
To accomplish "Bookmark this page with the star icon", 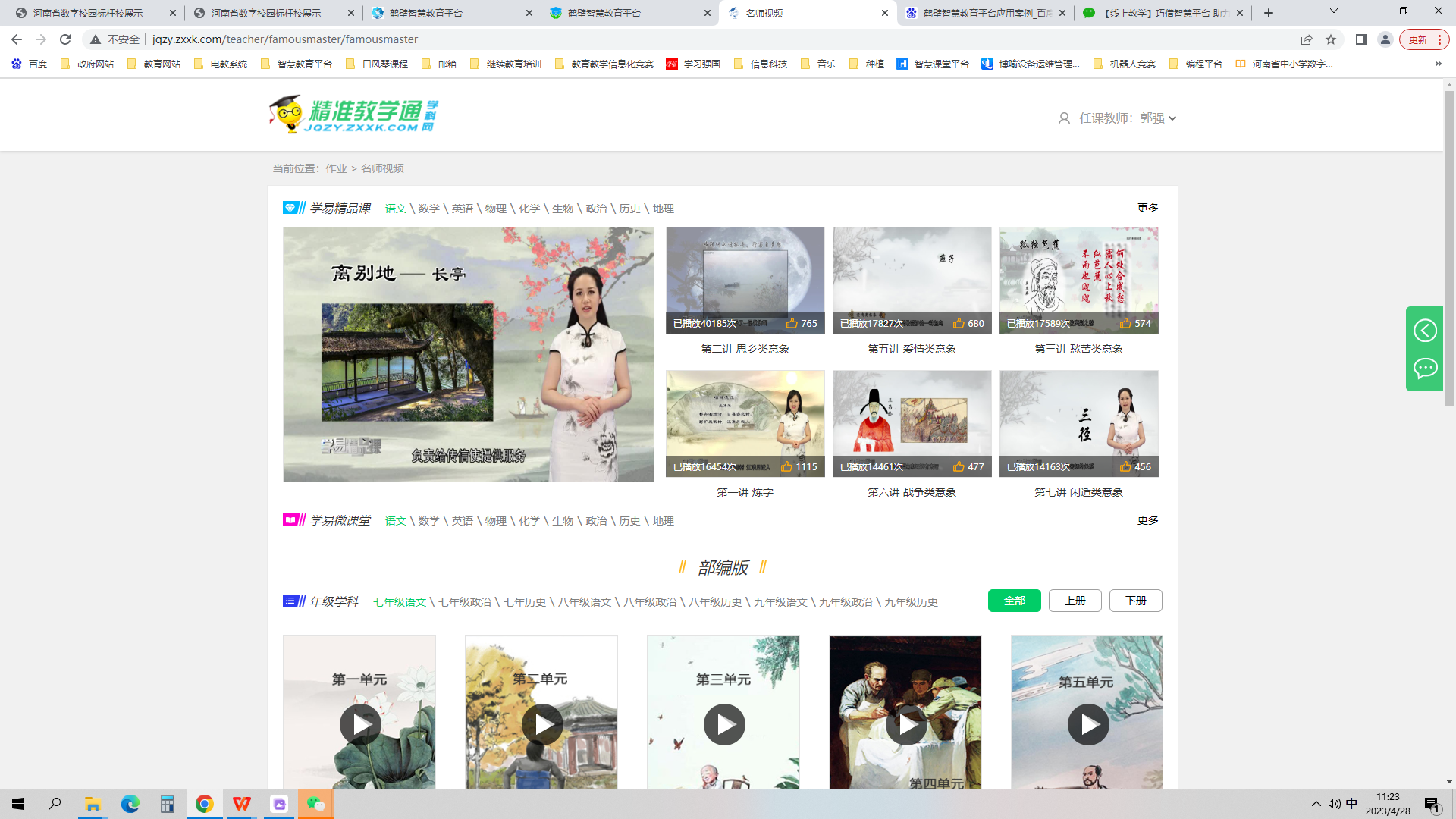I will (x=1331, y=39).
